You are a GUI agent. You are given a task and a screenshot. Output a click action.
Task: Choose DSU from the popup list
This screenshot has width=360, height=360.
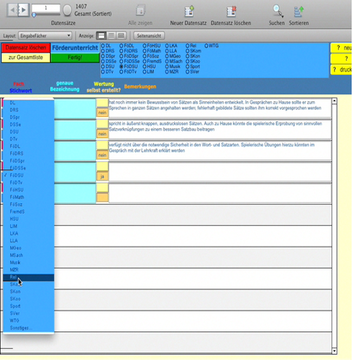click(x=28, y=132)
